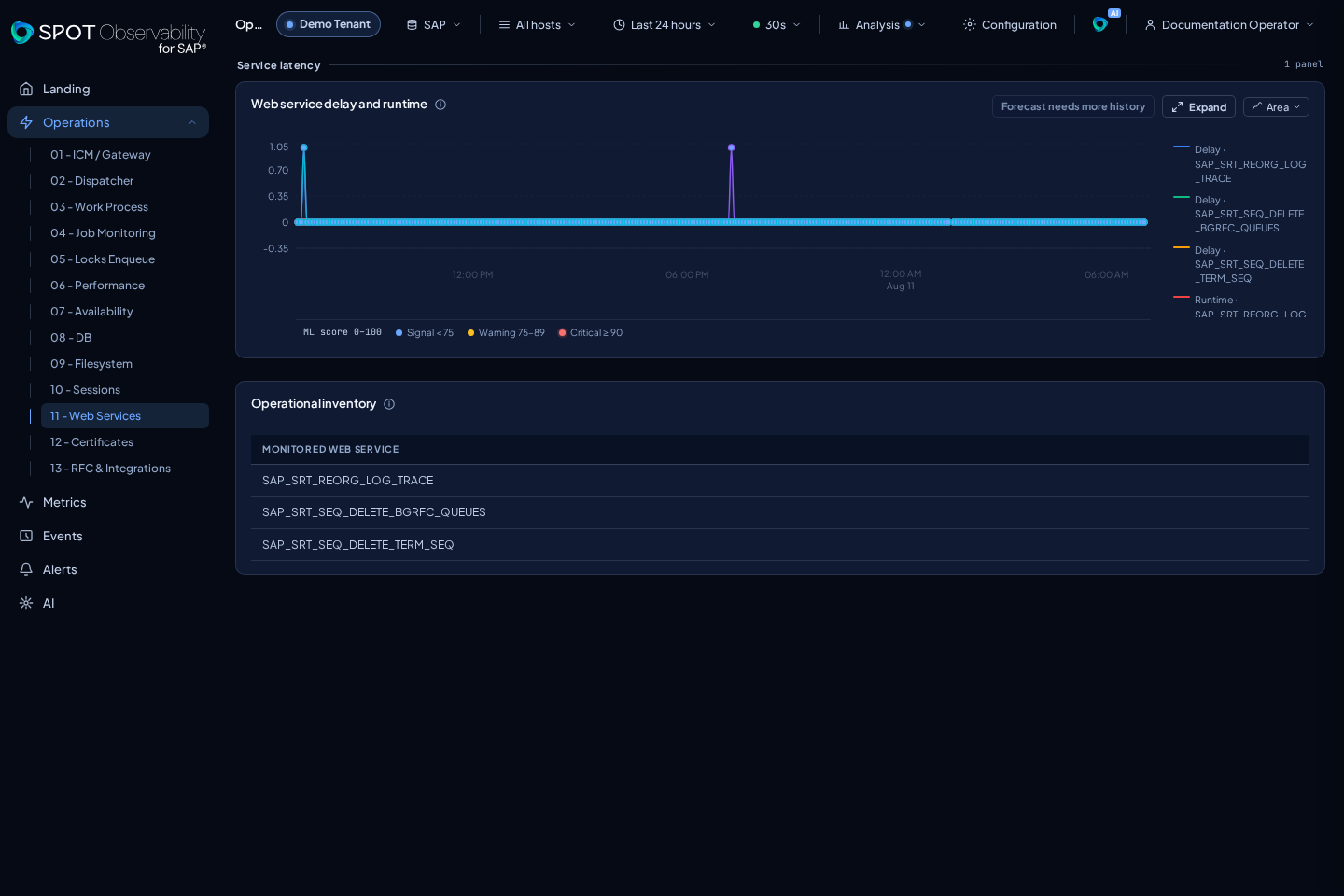
Task: Select the SAP_SRT_SEQ_DELETE_BGRFC_QUEUES row
Action: pyautogui.click(x=780, y=512)
